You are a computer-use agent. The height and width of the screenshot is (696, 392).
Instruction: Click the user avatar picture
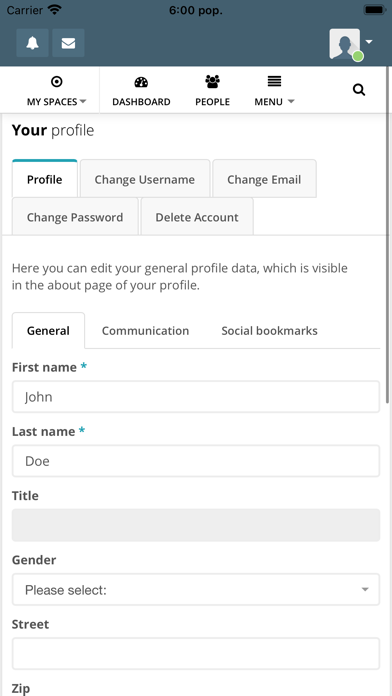tap(345, 44)
